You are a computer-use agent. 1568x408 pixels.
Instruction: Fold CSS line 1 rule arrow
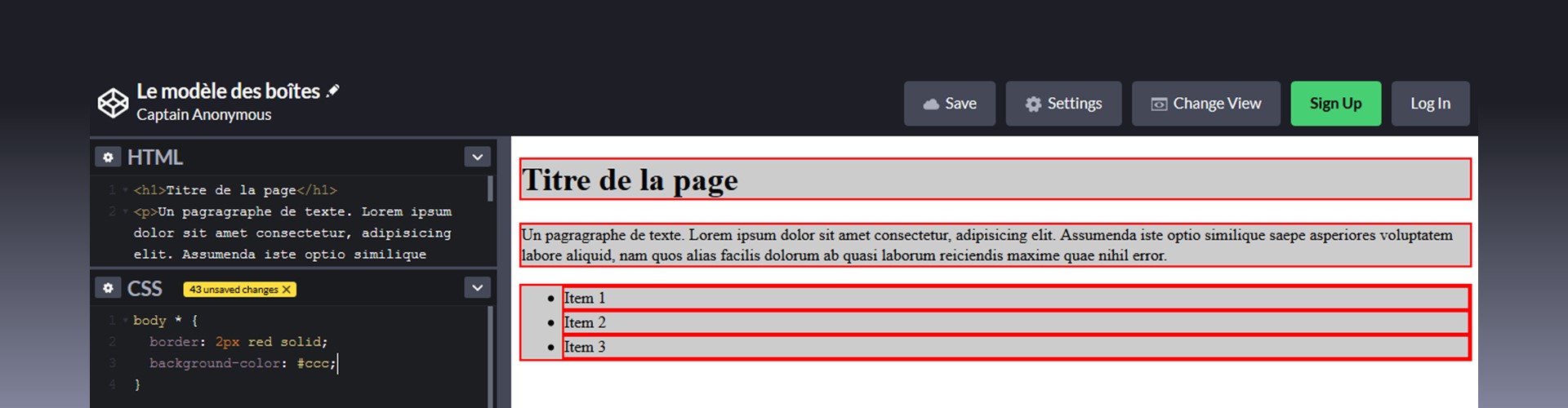pos(125,321)
